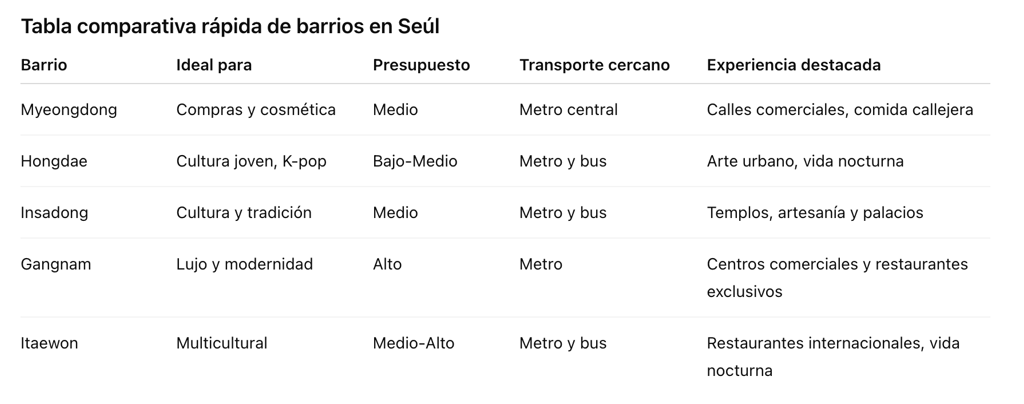This screenshot has height=404, width=1024.
Task: Select the Ideal para column header
Action: (214, 65)
